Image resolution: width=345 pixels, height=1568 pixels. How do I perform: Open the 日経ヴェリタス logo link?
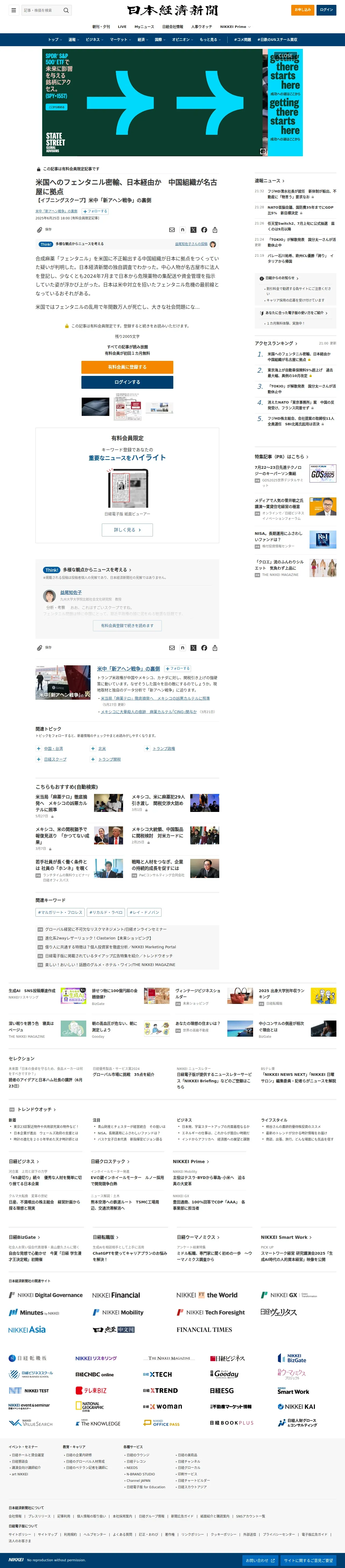[x=279, y=1312]
